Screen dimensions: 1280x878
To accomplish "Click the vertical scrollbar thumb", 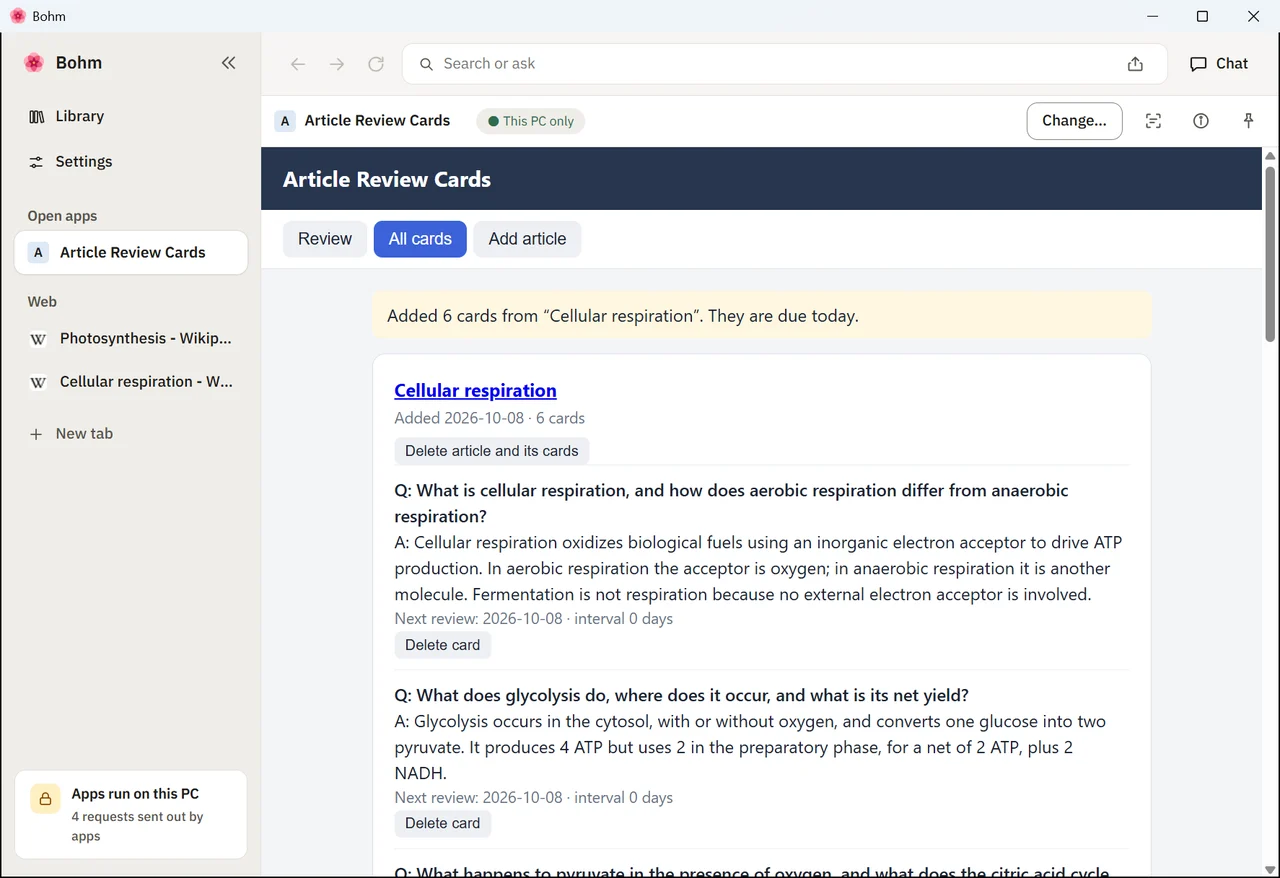I will [x=1270, y=253].
